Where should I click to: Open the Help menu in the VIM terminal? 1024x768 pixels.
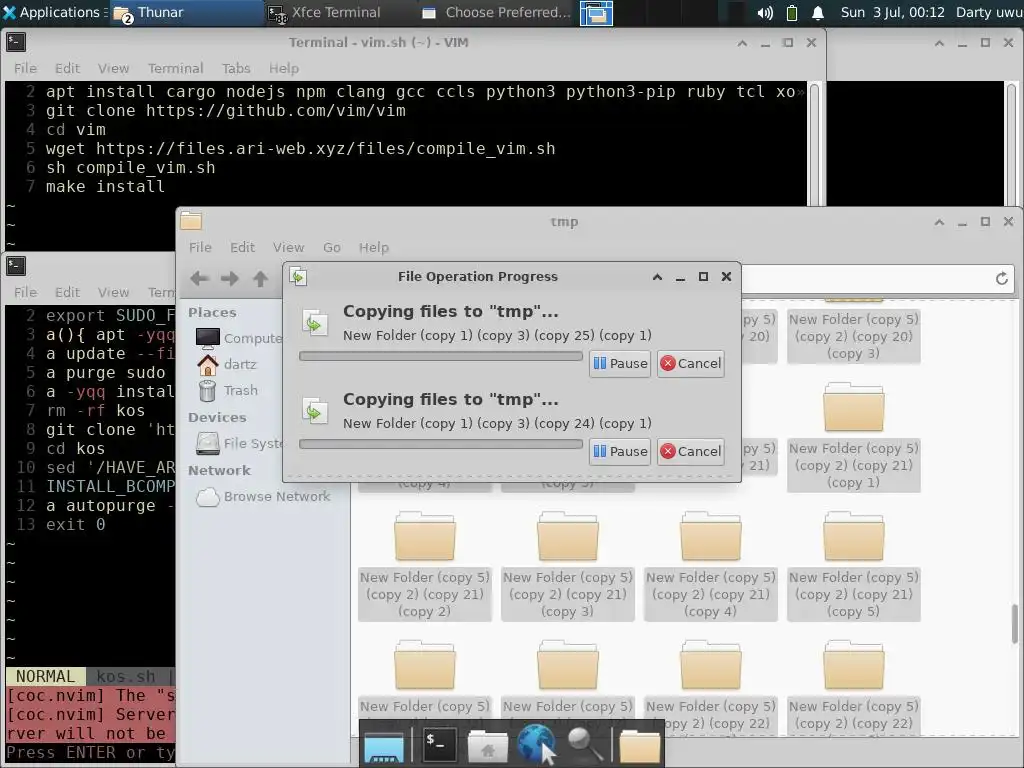click(x=283, y=68)
